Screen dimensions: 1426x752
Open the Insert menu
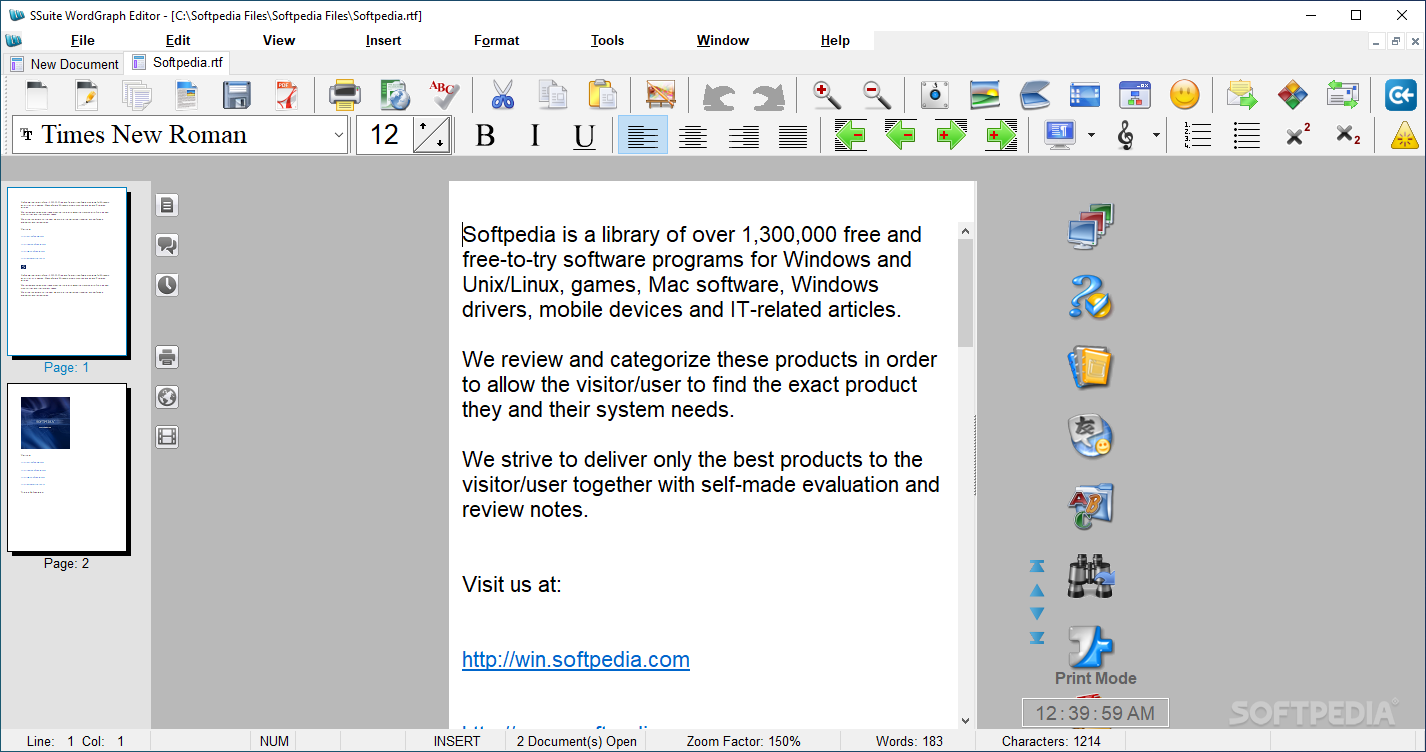click(x=383, y=40)
